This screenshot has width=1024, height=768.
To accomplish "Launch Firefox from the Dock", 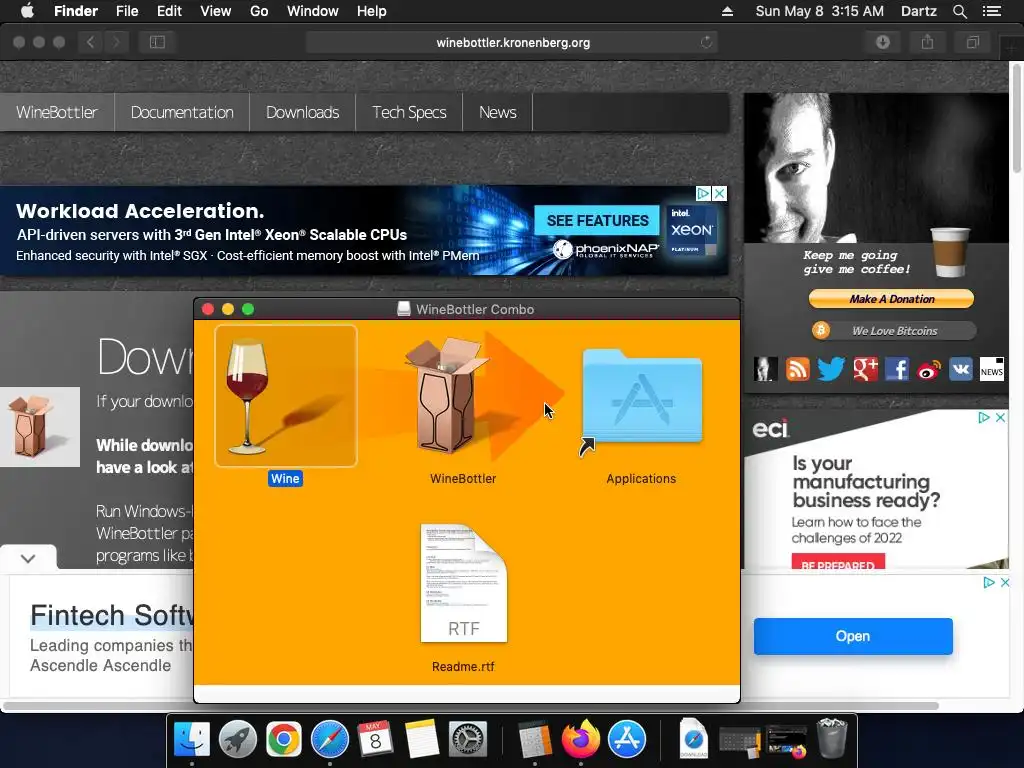I will [x=581, y=739].
